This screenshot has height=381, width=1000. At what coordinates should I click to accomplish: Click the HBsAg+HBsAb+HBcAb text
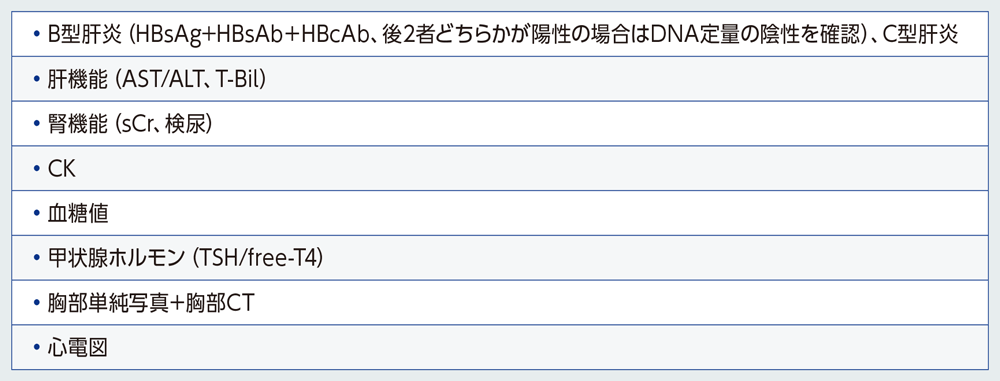click(x=250, y=34)
